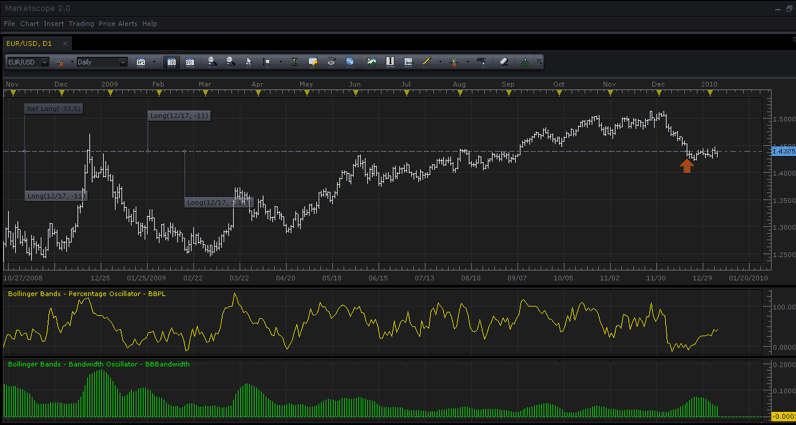
Task: Click the yellow marker under Feb
Action: [x=159, y=93]
